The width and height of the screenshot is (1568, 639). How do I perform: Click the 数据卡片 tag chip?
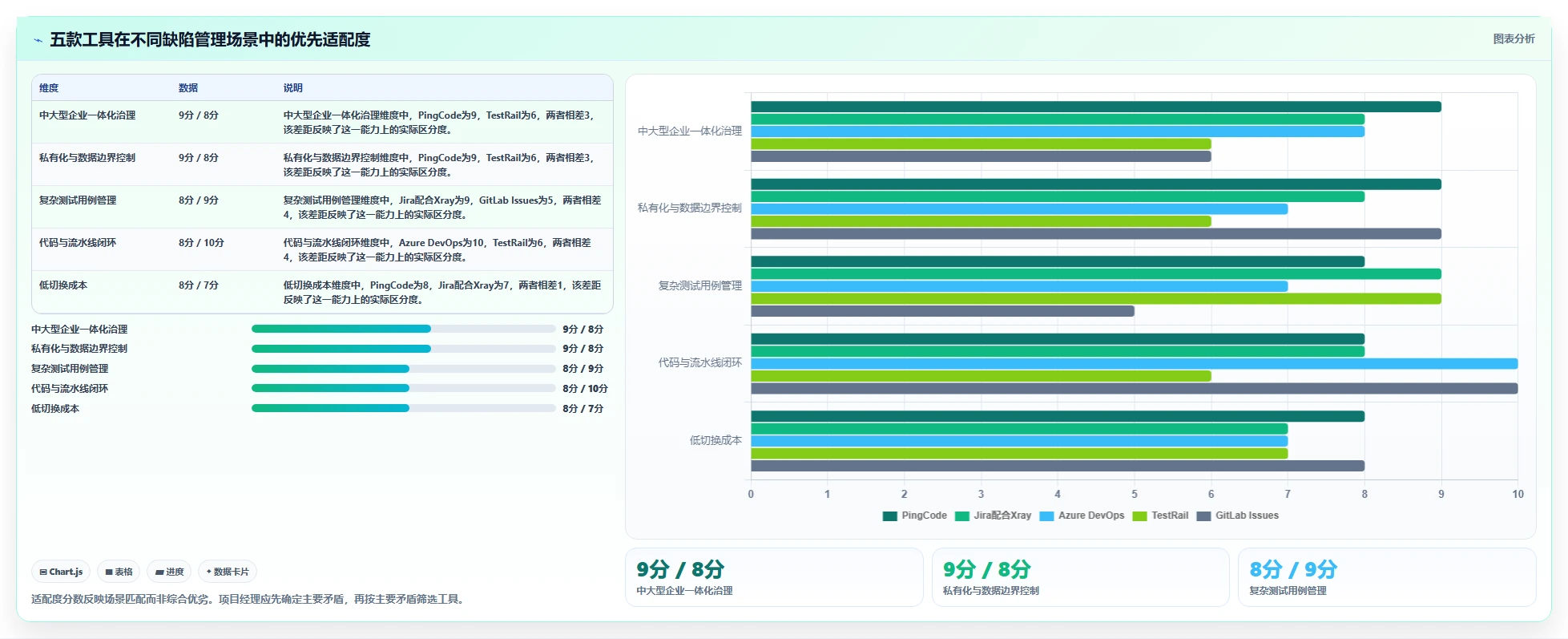(228, 572)
